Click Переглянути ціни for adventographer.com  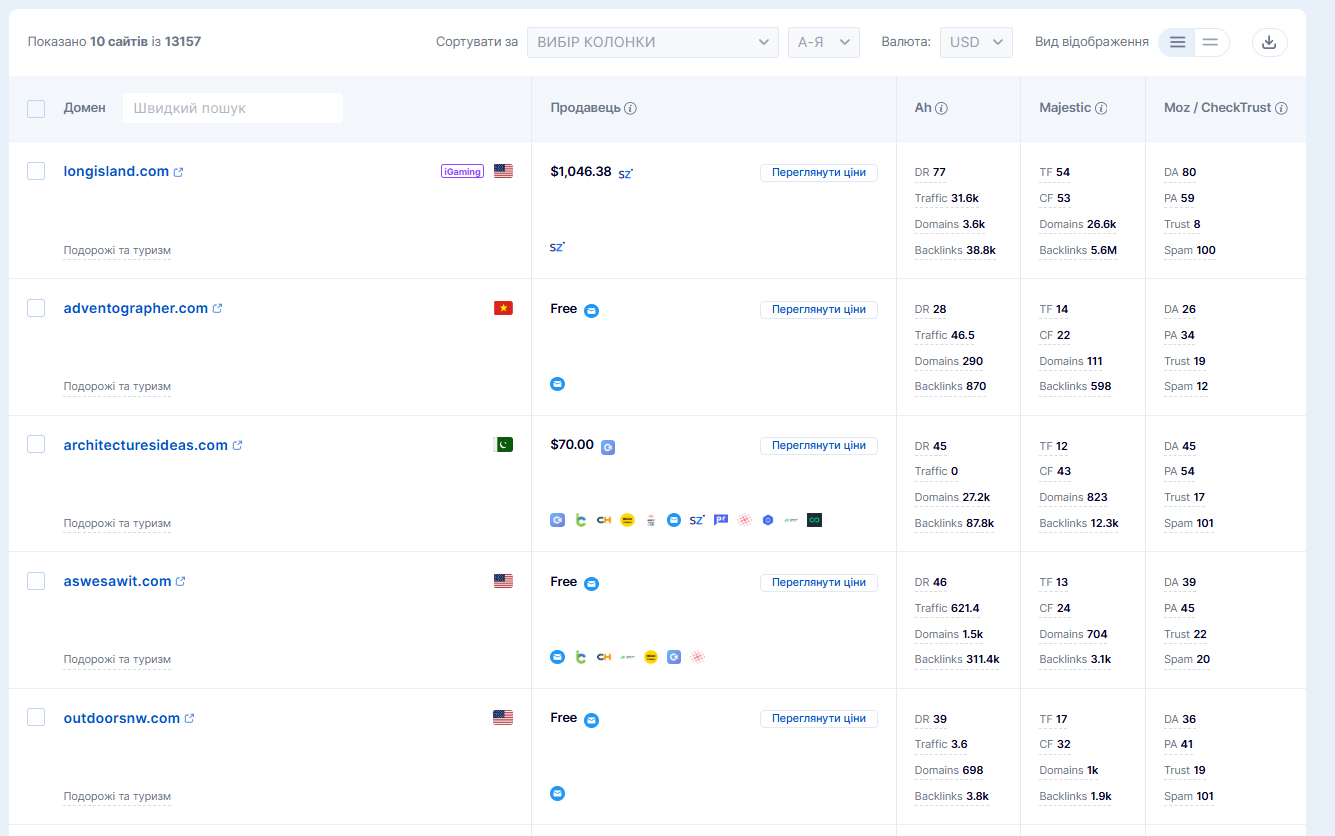point(819,309)
